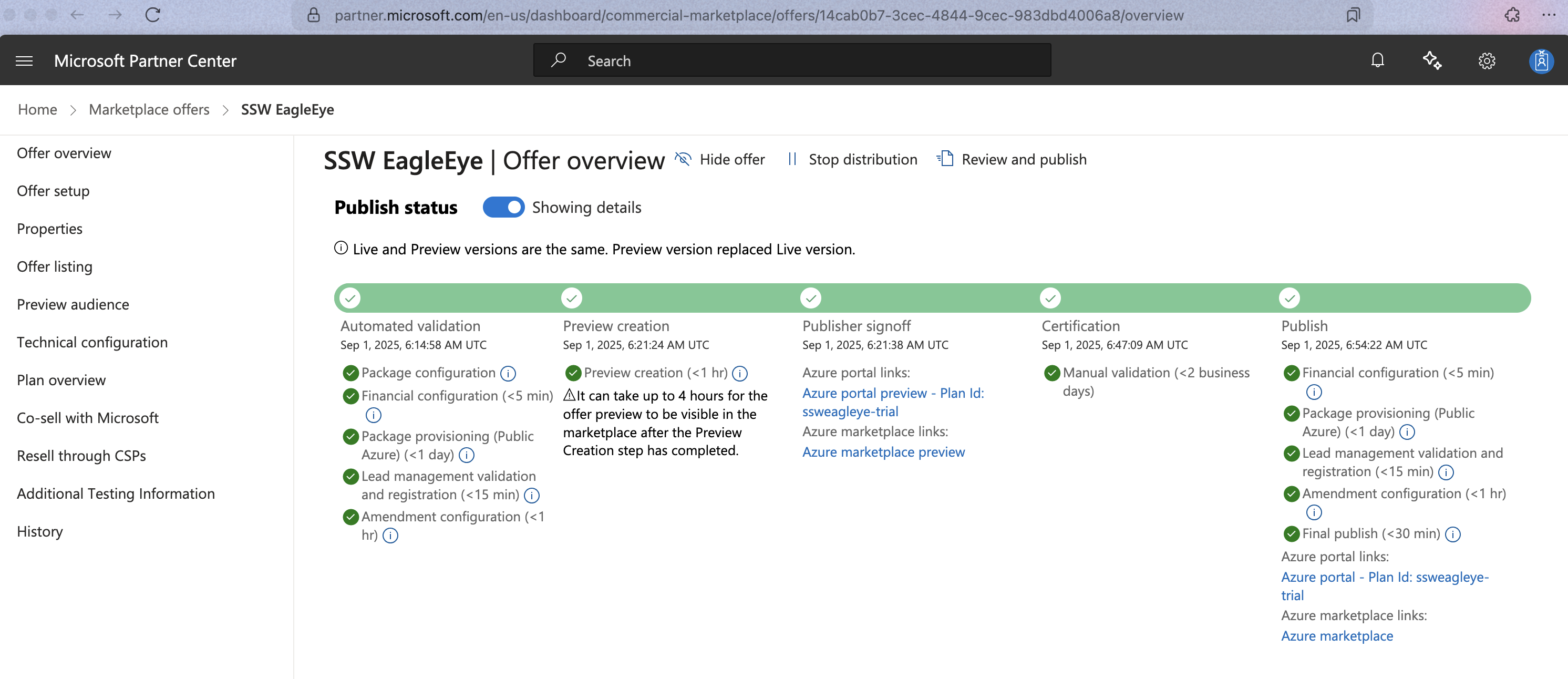Screen dimensions: 1568x679
Task: Click the Search input field
Action: (791, 61)
